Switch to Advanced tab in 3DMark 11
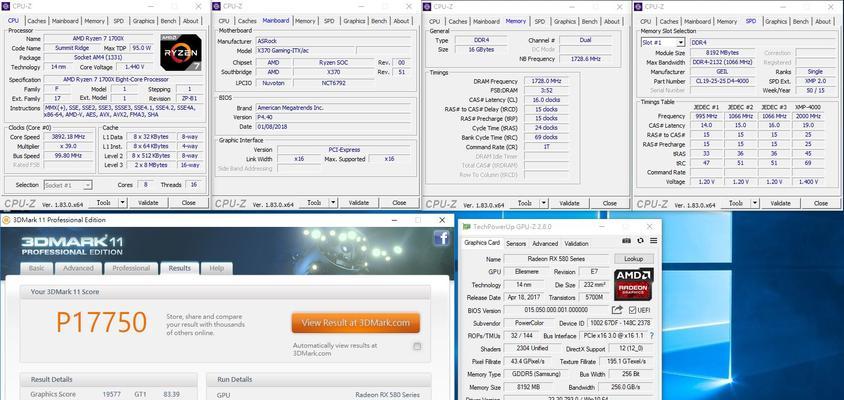 point(78,268)
